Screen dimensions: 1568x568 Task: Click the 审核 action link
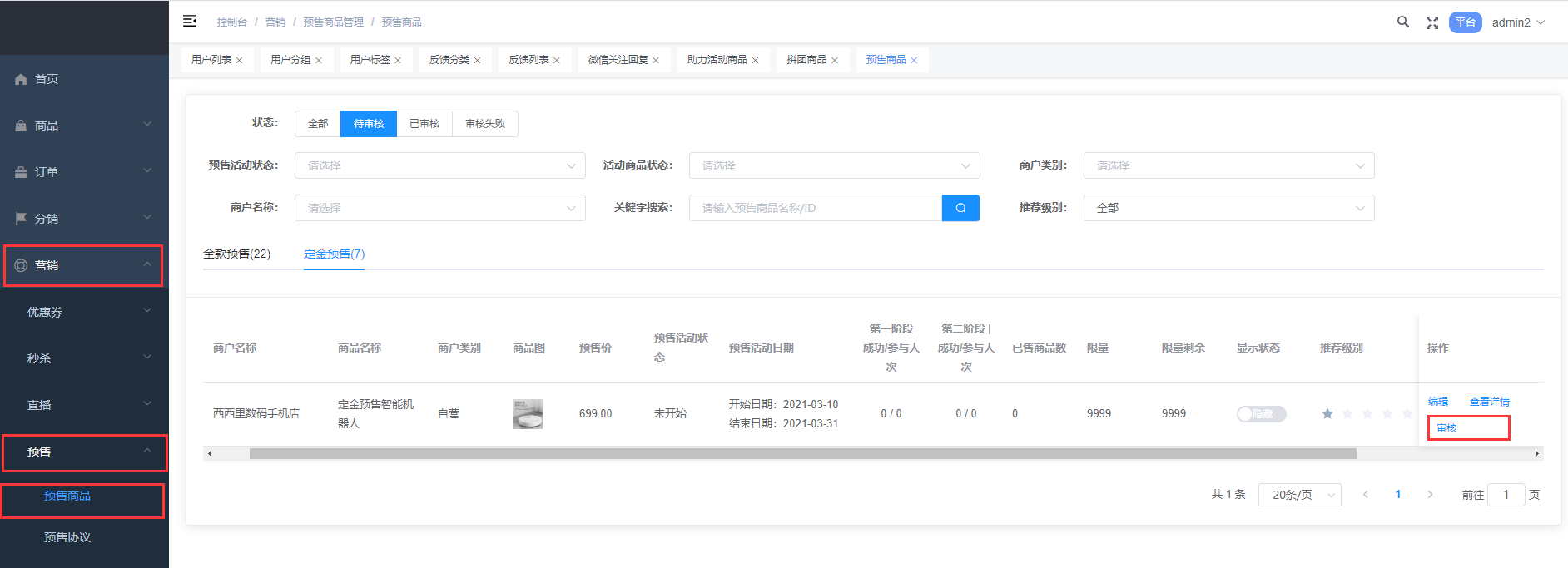1446,427
